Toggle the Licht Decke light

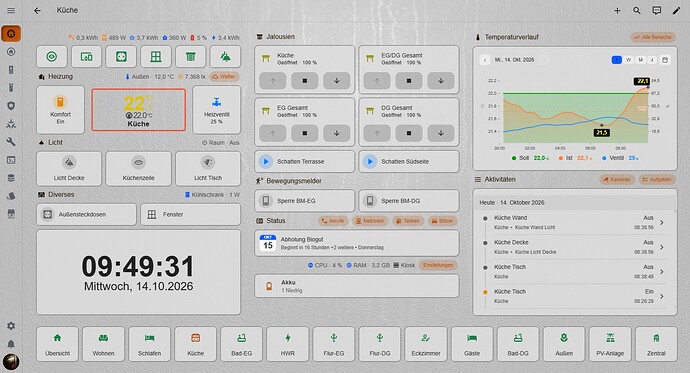tap(69, 168)
